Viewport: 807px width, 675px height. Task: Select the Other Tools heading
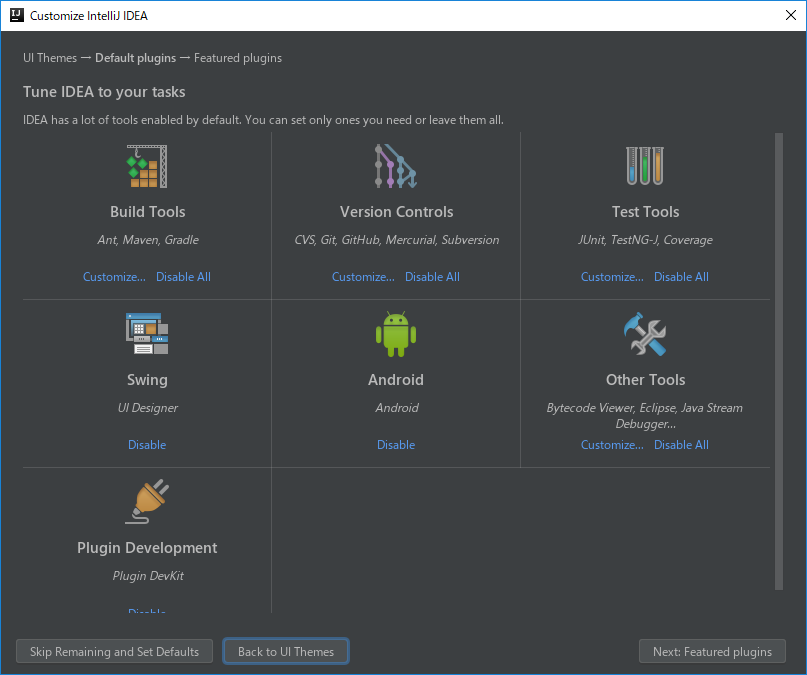click(x=645, y=380)
